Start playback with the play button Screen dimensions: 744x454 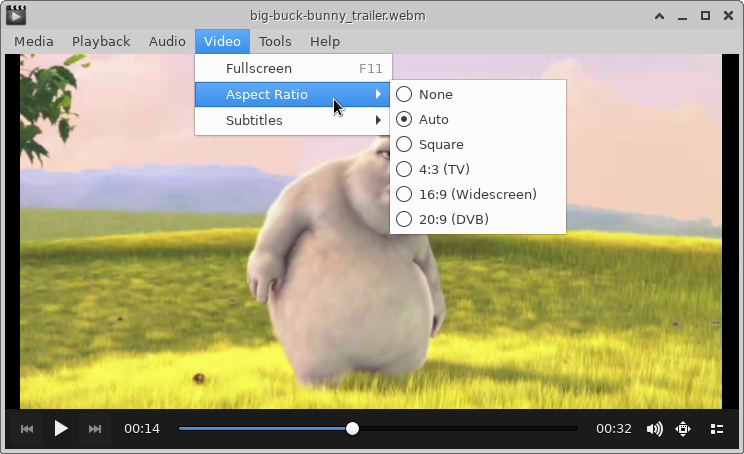coord(61,429)
